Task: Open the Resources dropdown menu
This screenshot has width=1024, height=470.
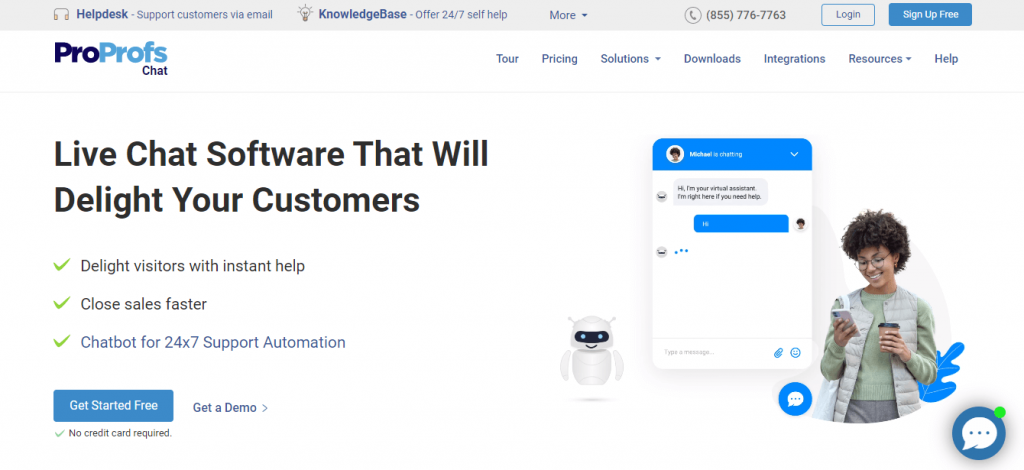Action: pos(880,59)
